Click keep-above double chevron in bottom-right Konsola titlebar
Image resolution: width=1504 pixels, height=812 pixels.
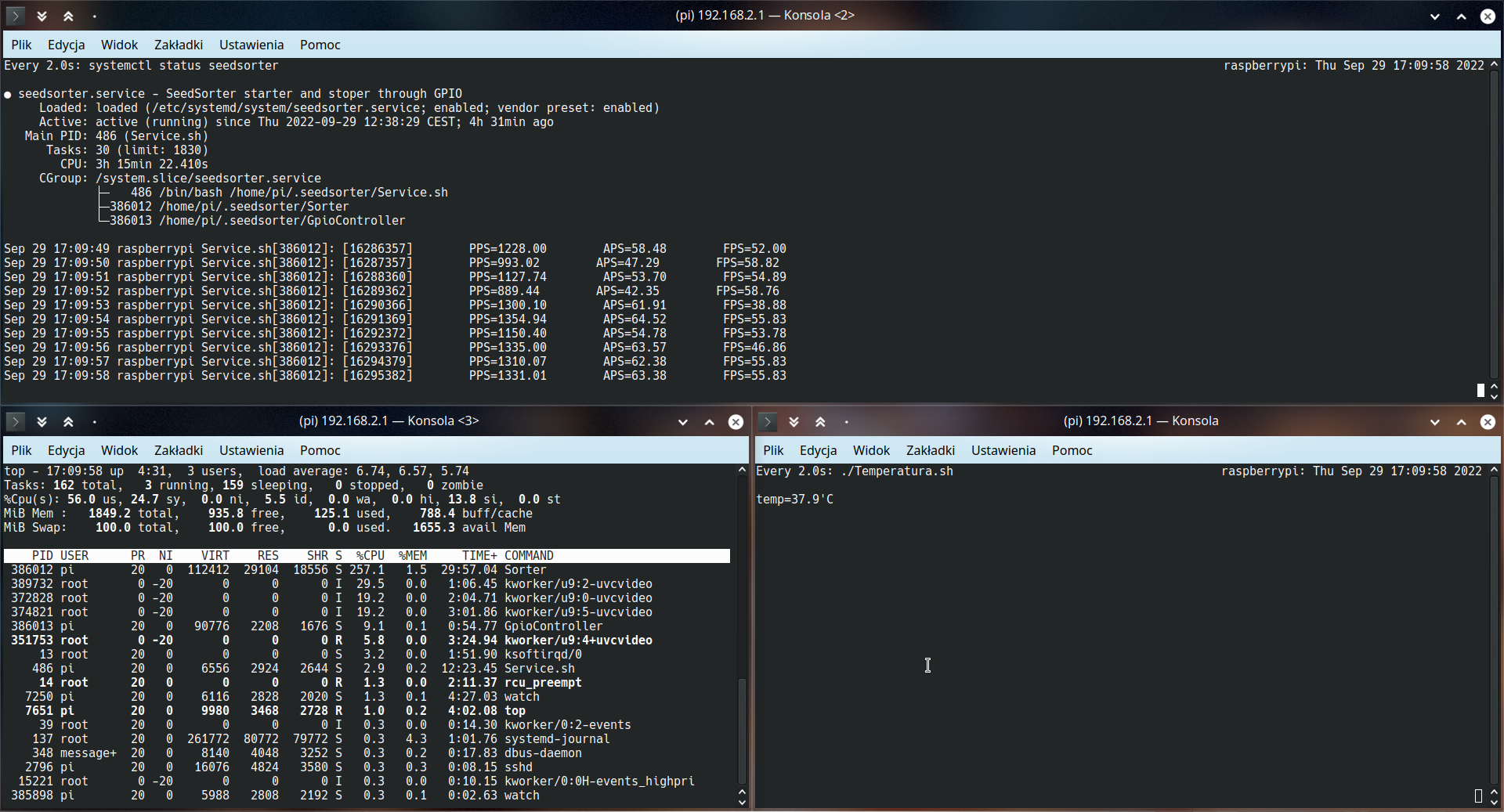(x=820, y=421)
